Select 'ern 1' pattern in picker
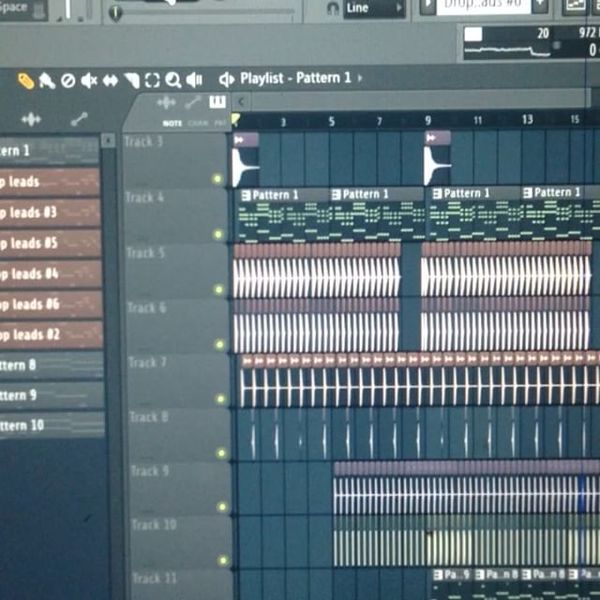Screen dimensions: 600x600 pos(49,151)
